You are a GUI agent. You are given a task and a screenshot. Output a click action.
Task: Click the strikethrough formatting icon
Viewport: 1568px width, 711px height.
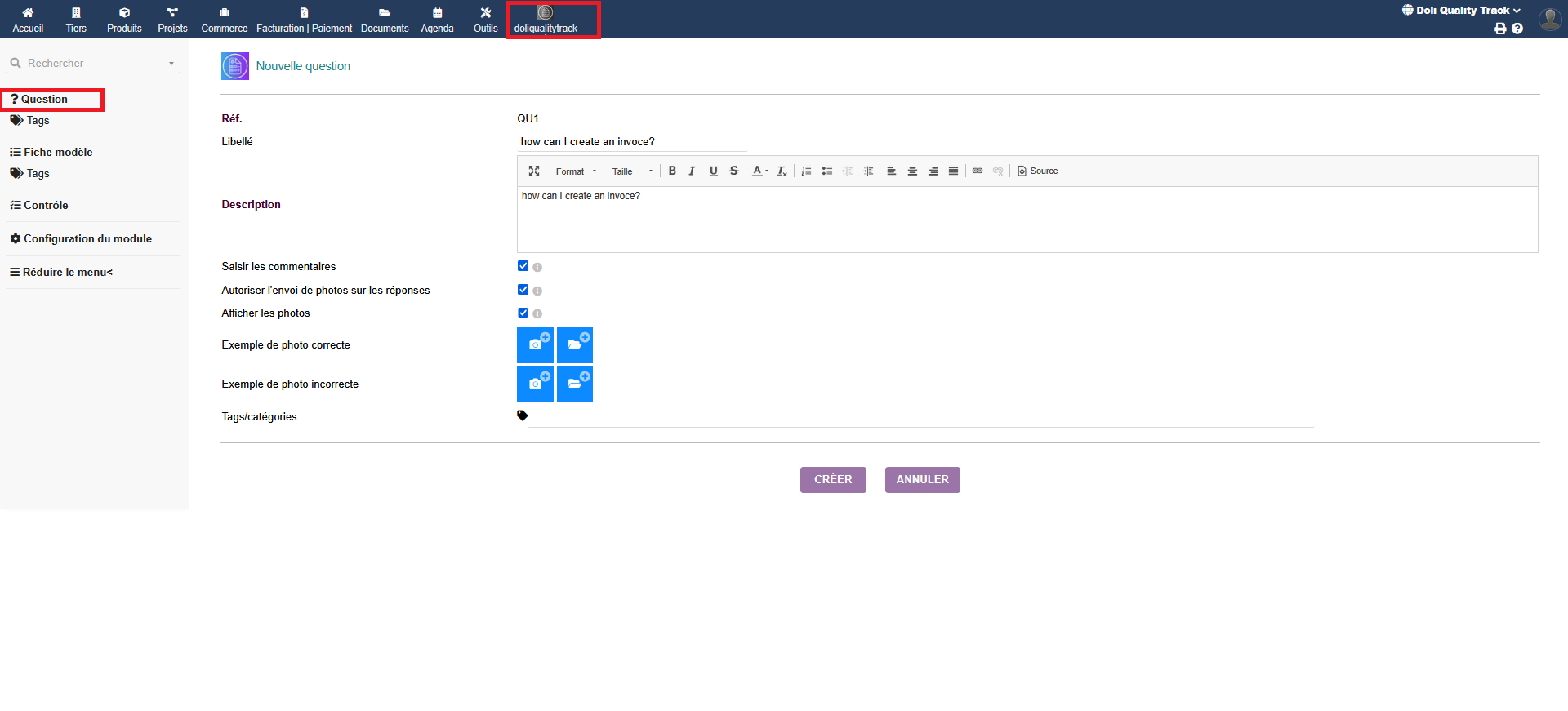(x=733, y=171)
